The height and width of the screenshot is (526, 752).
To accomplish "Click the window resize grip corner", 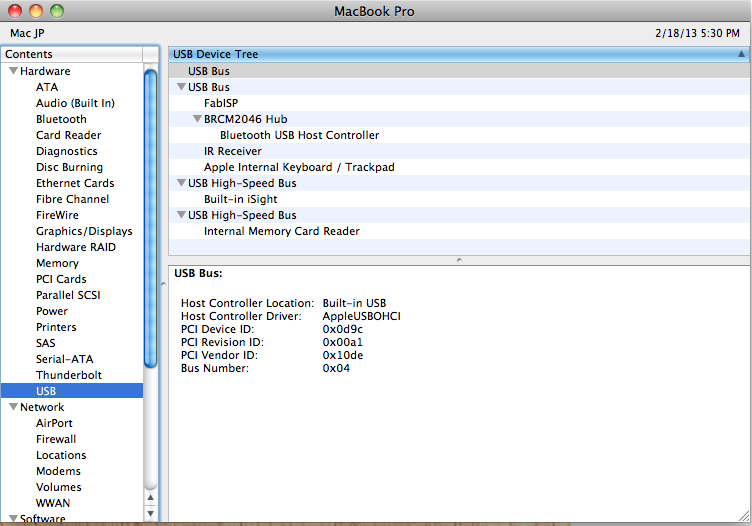I will tap(744, 516).
